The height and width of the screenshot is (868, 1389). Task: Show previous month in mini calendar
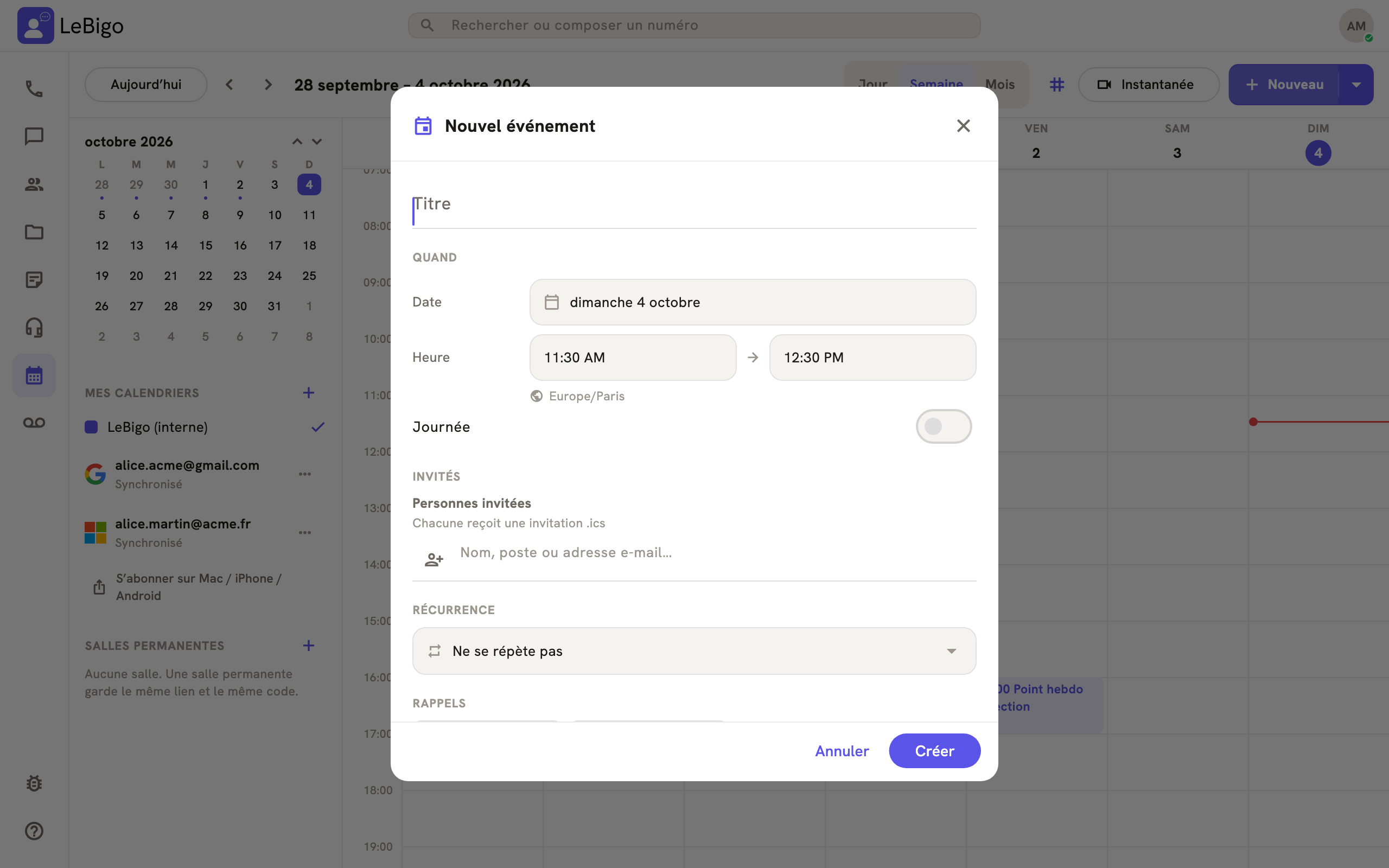297,142
